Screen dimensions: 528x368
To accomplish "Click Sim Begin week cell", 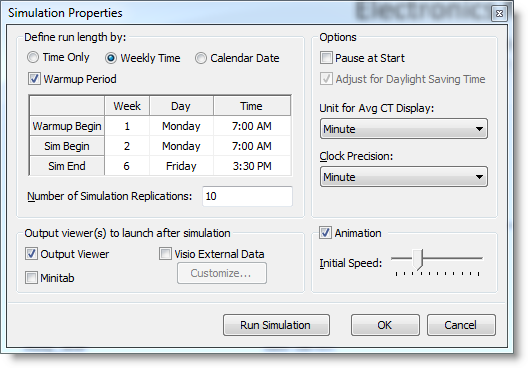I will click(x=127, y=146).
